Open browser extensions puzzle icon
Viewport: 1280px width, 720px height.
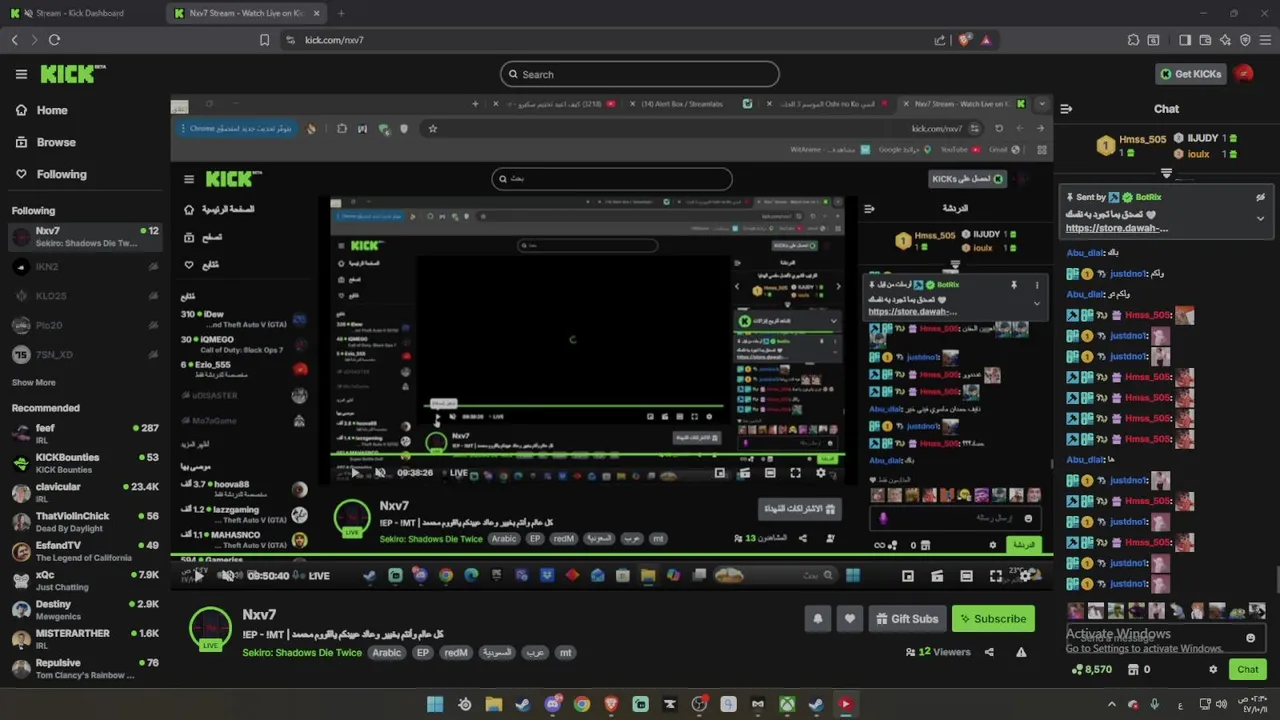pos(1133,40)
